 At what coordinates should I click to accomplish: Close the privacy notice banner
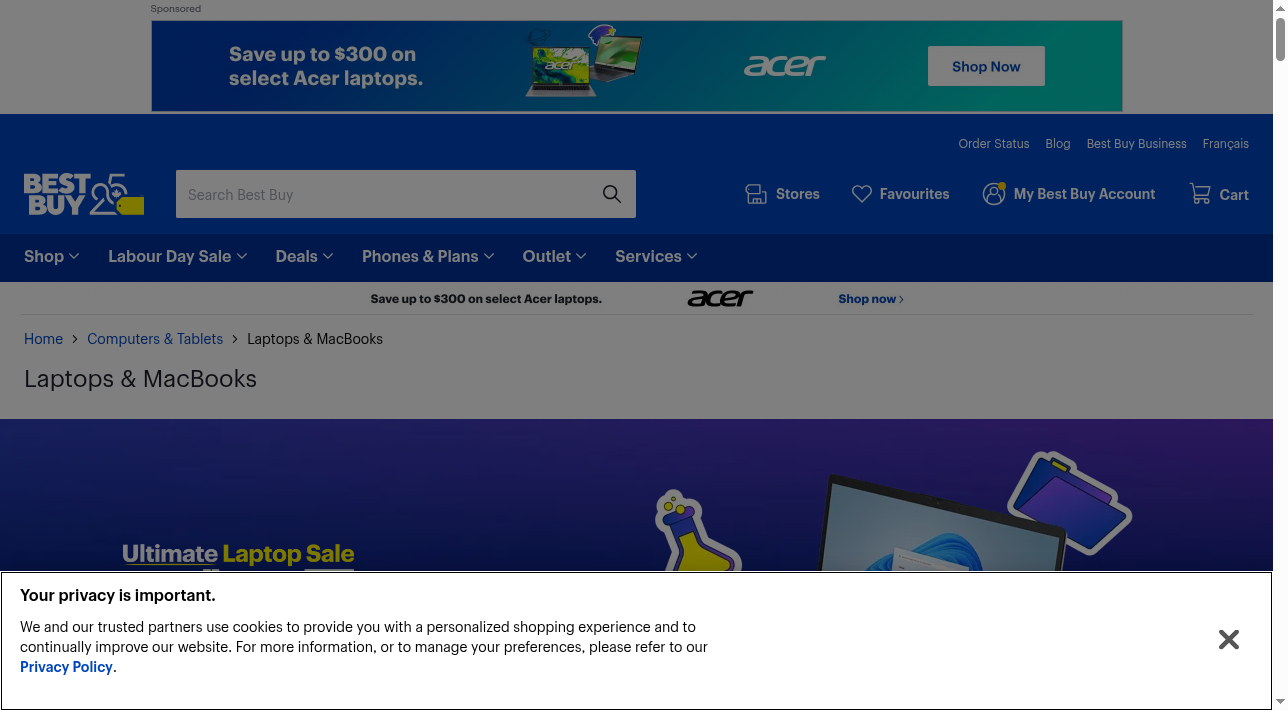(x=1229, y=639)
